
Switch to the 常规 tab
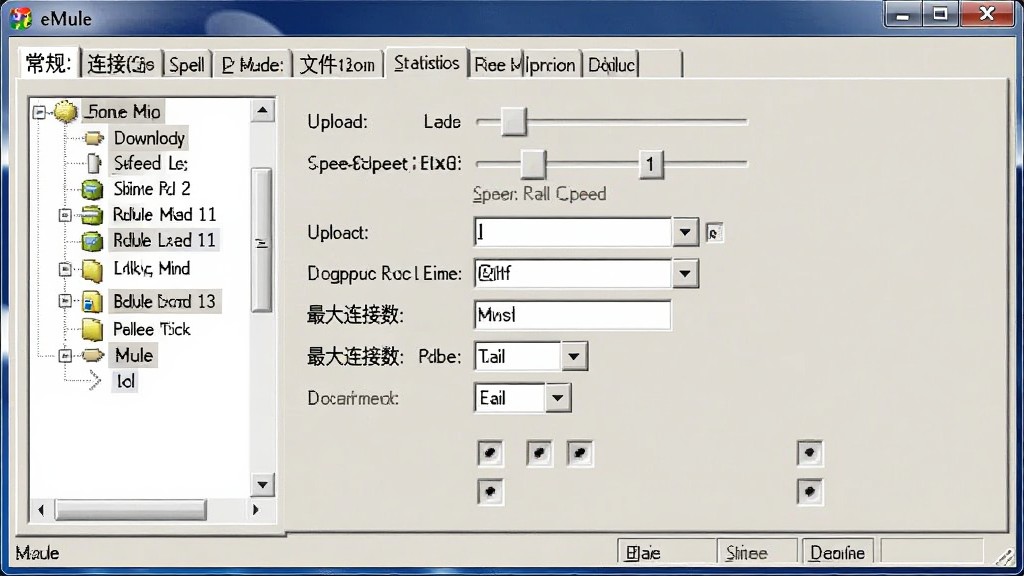click(49, 64)
